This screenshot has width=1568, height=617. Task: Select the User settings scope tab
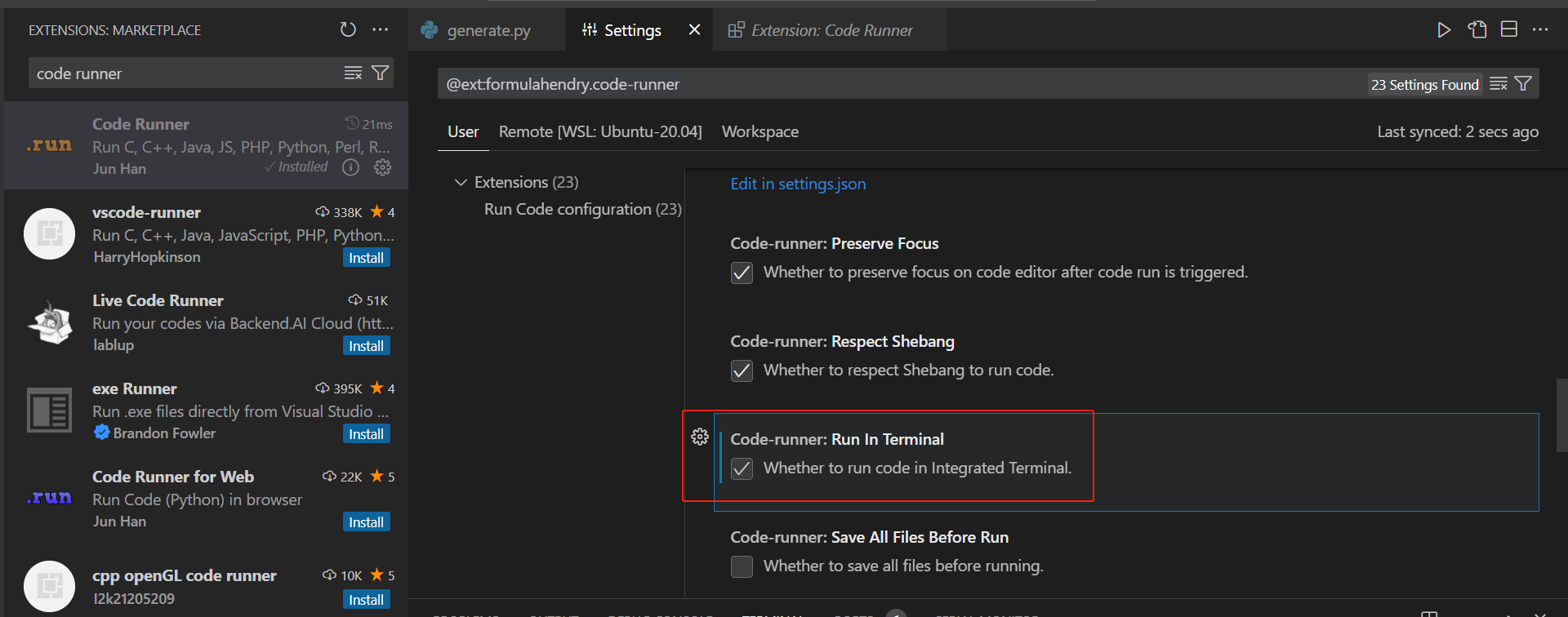(463, 131)
